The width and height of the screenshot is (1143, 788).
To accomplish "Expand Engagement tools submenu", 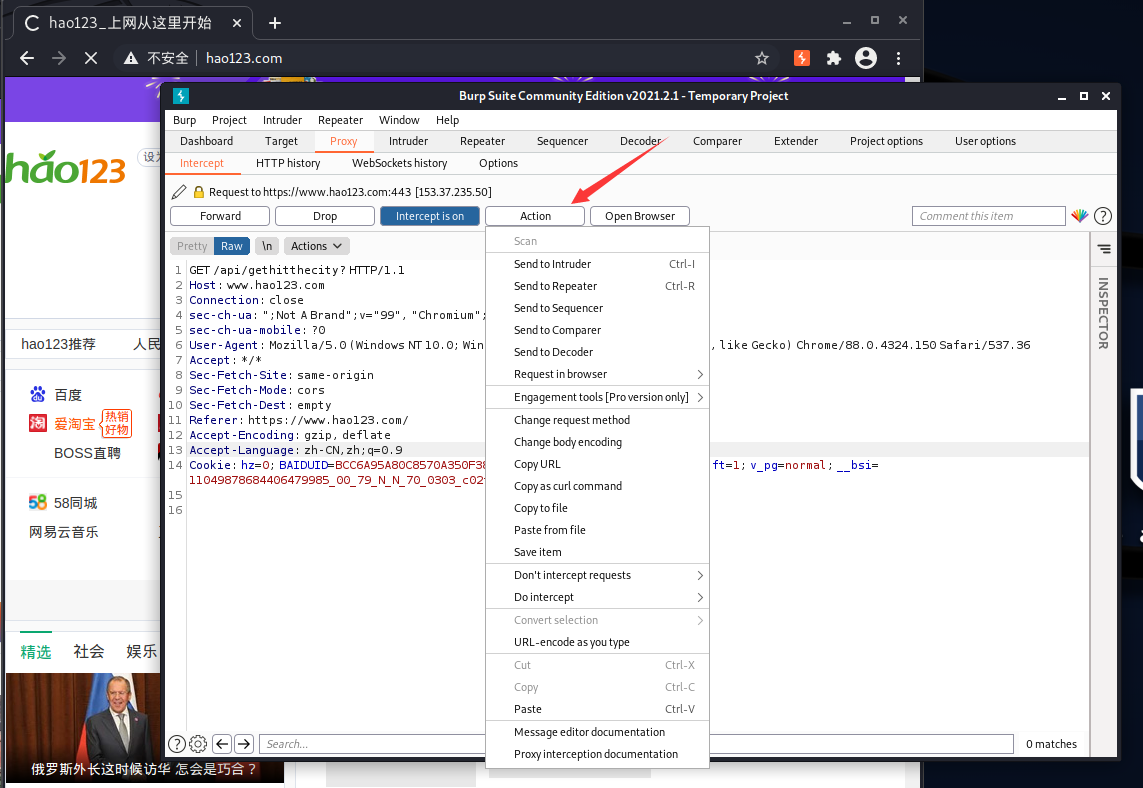I will 597,397.
